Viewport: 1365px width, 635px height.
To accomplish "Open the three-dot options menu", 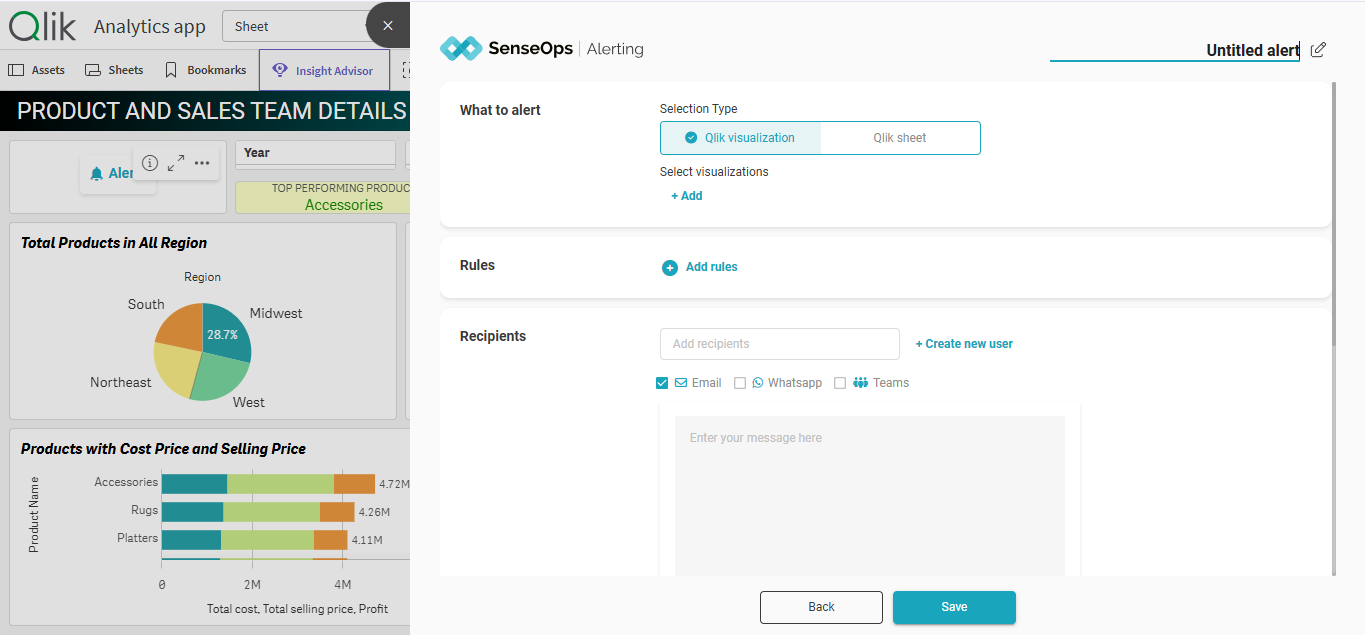I will click(202, 163).
